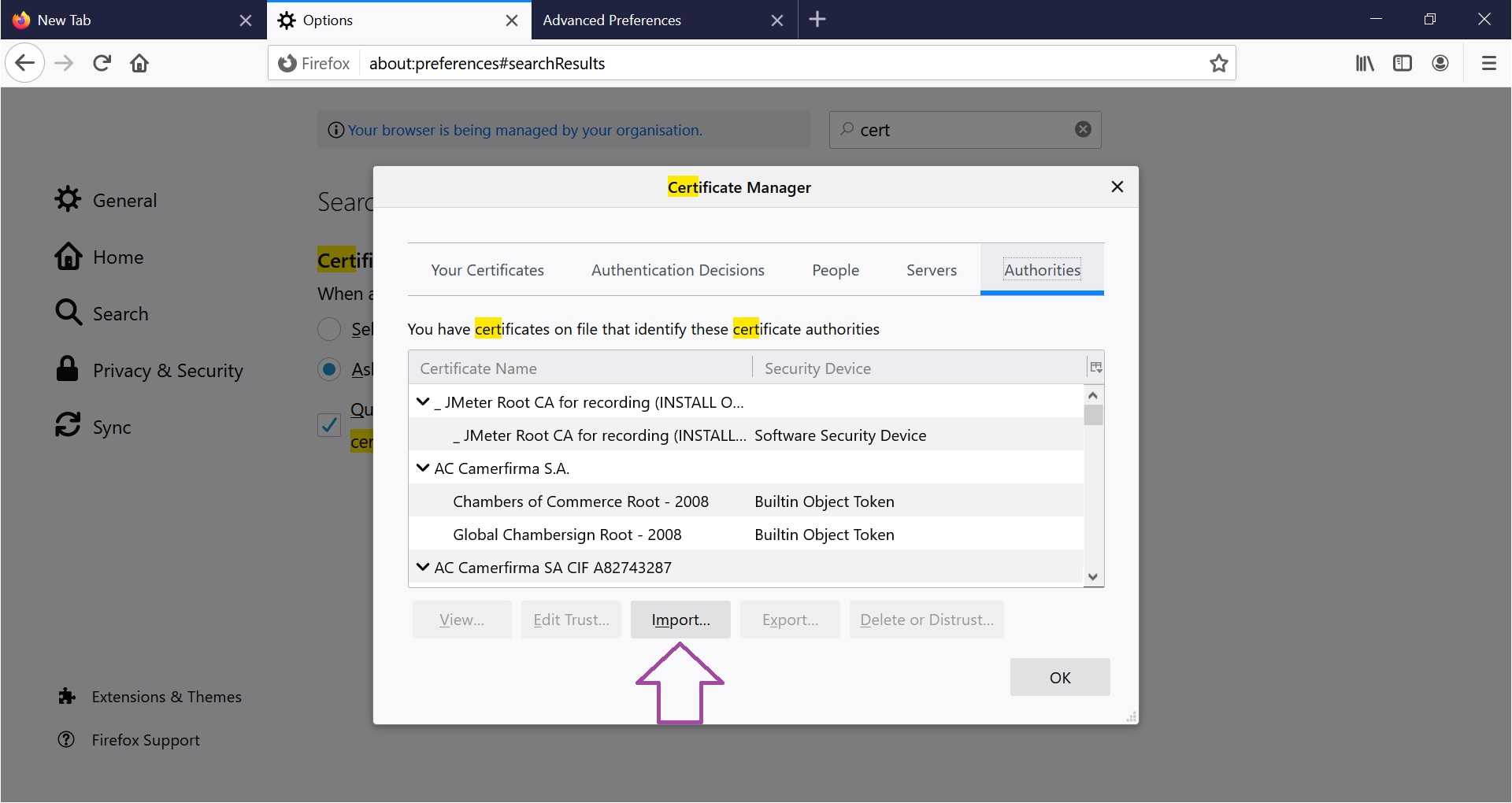Click the Home icon in toolbar

tap(139, 63)
